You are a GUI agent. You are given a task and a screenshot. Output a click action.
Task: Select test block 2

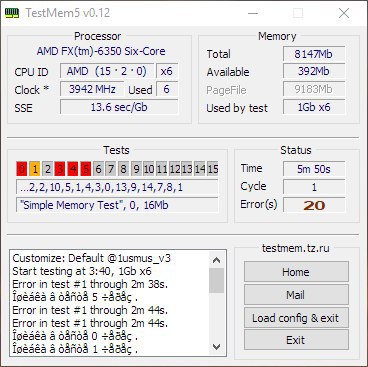[47, 169]
